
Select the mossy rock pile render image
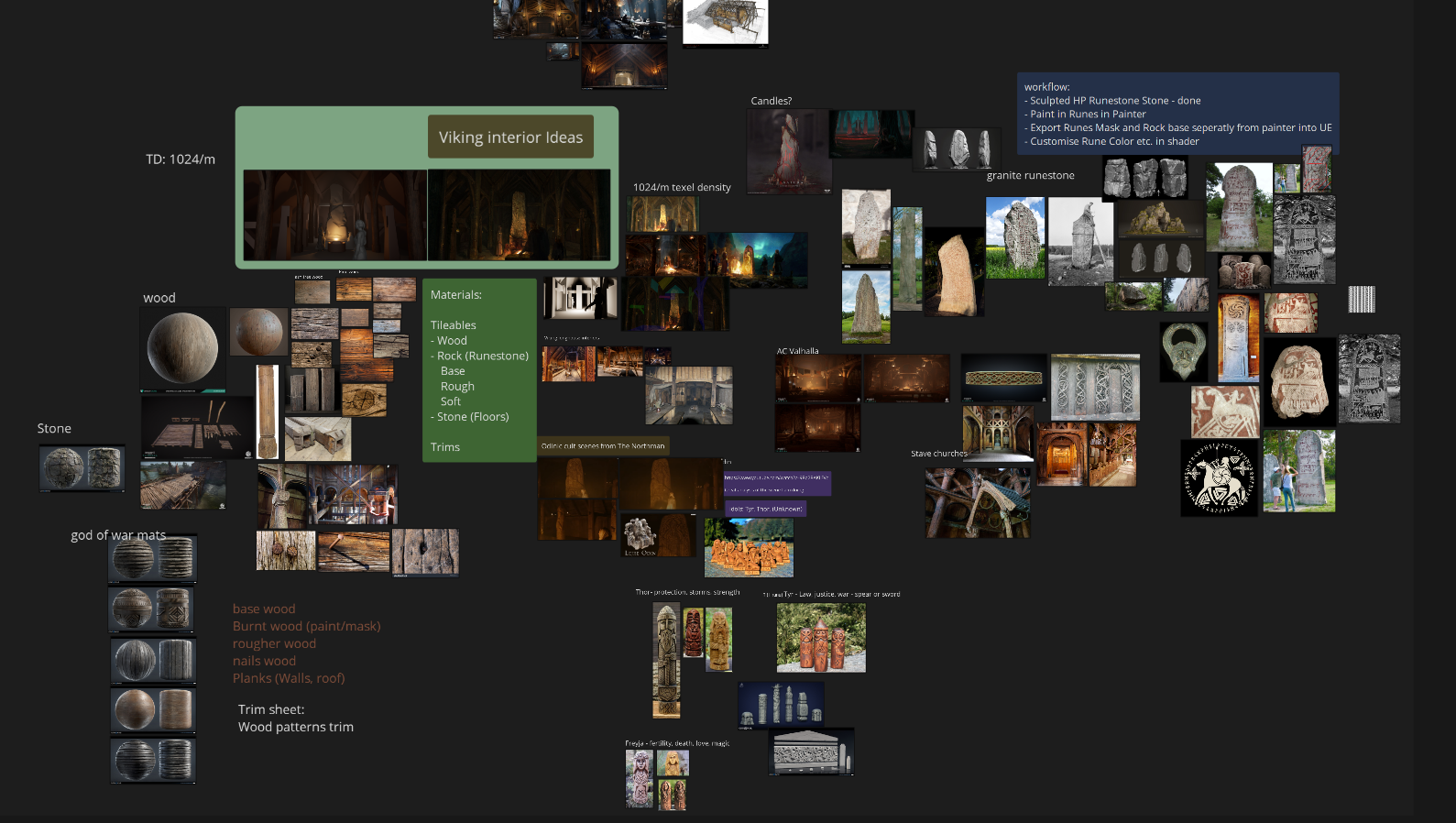click(x=1161, y=218)
